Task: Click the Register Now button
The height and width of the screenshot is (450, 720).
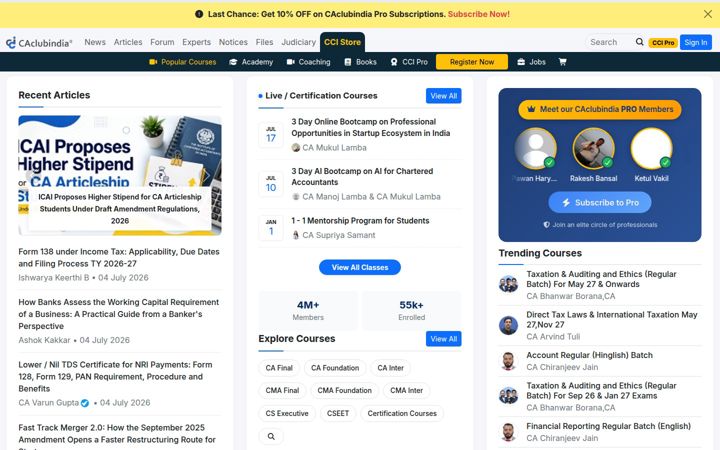Action: click(x=472, y=62)
